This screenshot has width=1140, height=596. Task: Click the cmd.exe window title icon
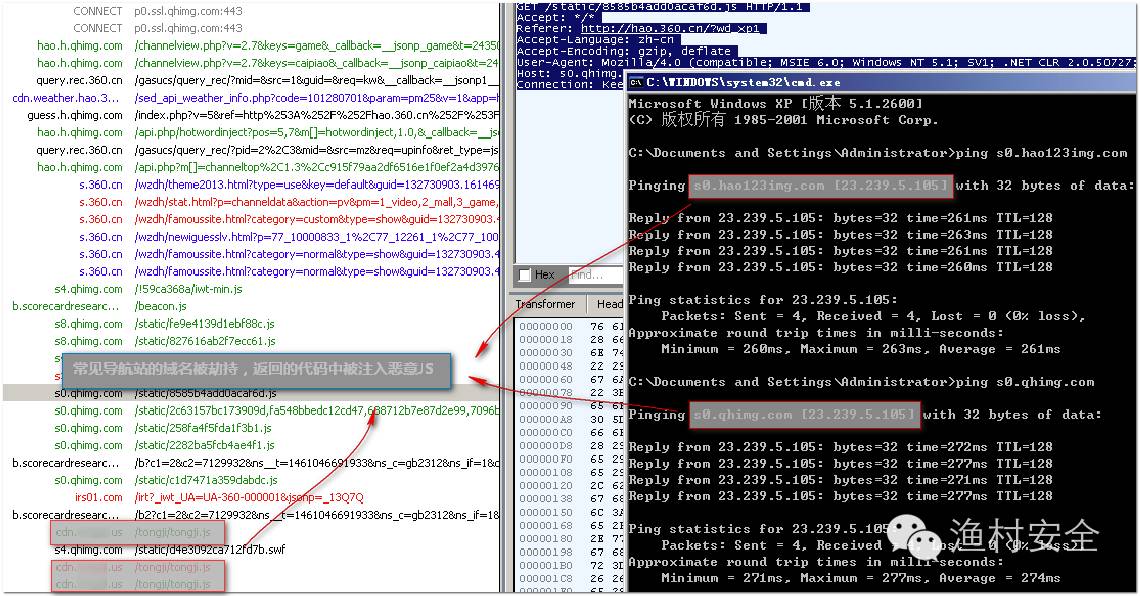636,82
